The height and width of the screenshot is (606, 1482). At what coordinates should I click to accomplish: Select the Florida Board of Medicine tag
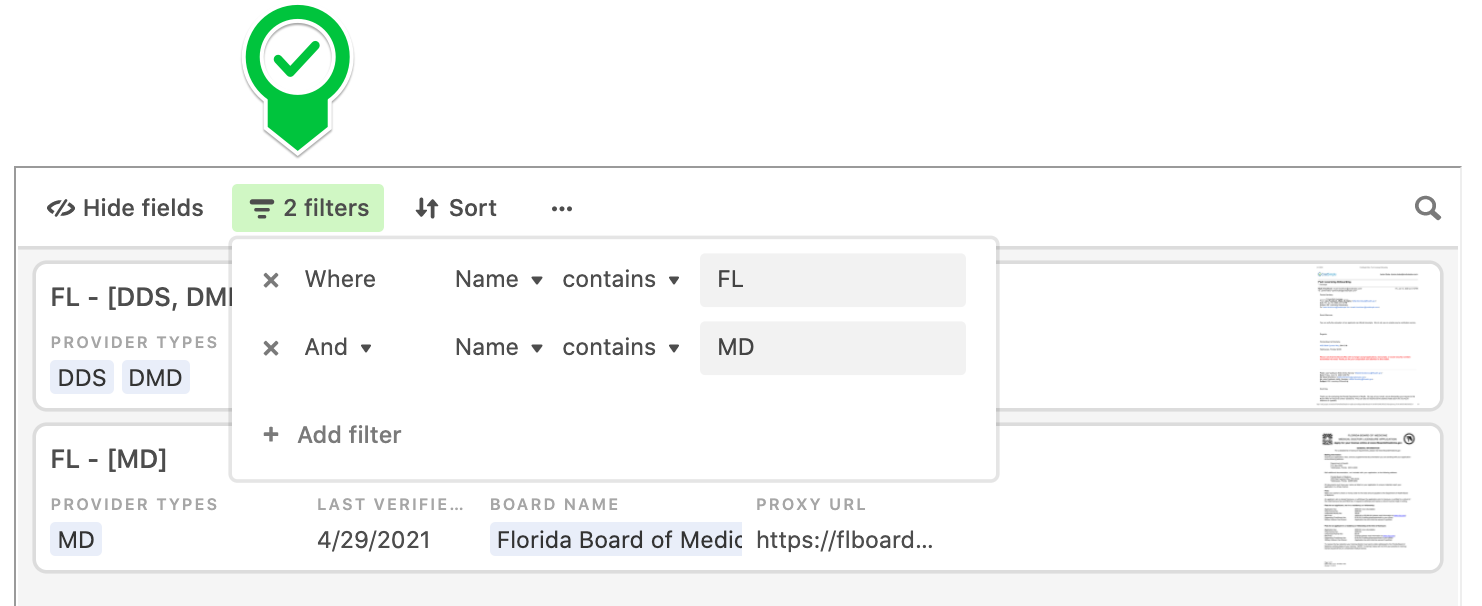click(616, 540)
